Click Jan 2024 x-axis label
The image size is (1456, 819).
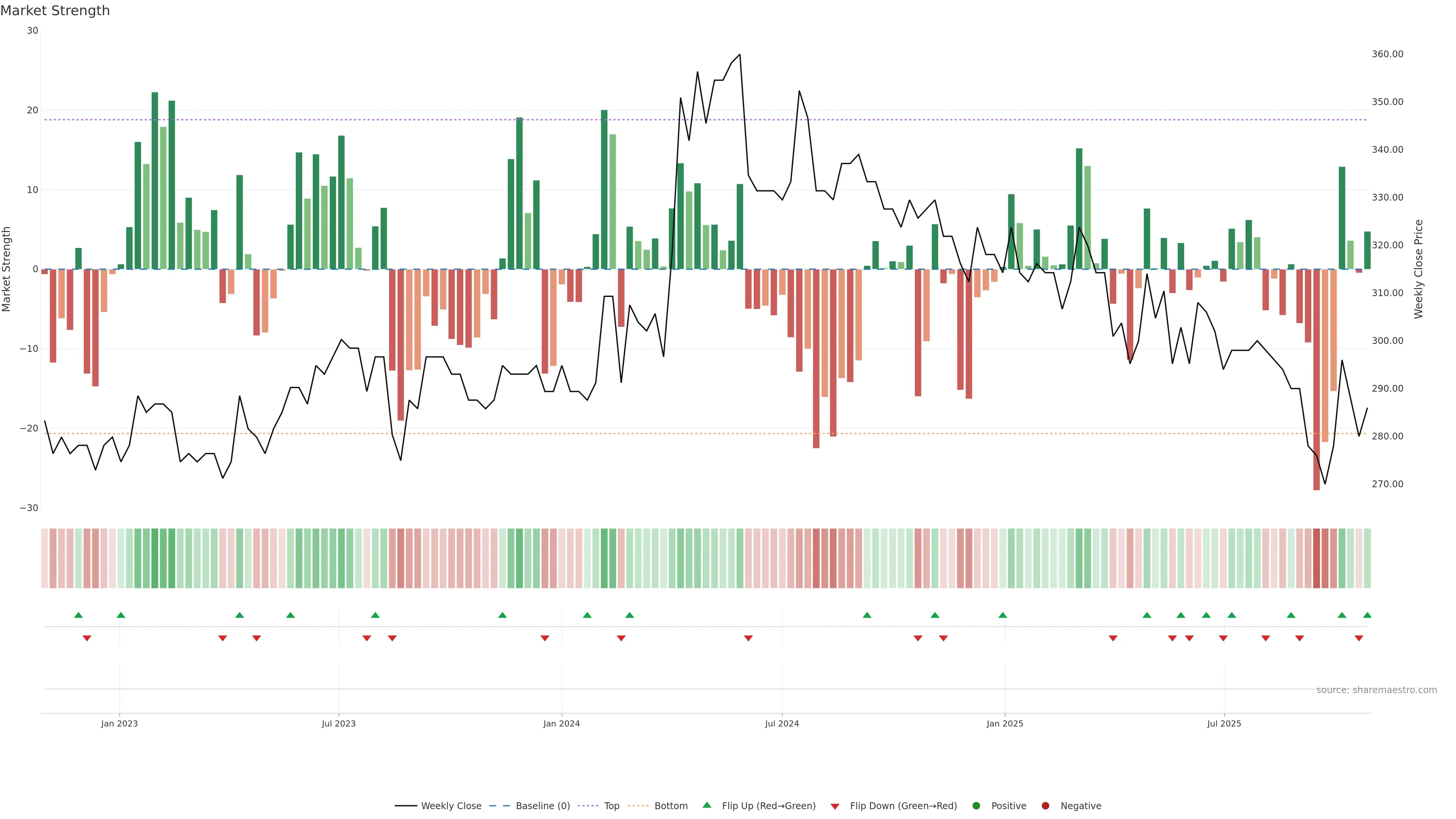(x=561, y=723)
